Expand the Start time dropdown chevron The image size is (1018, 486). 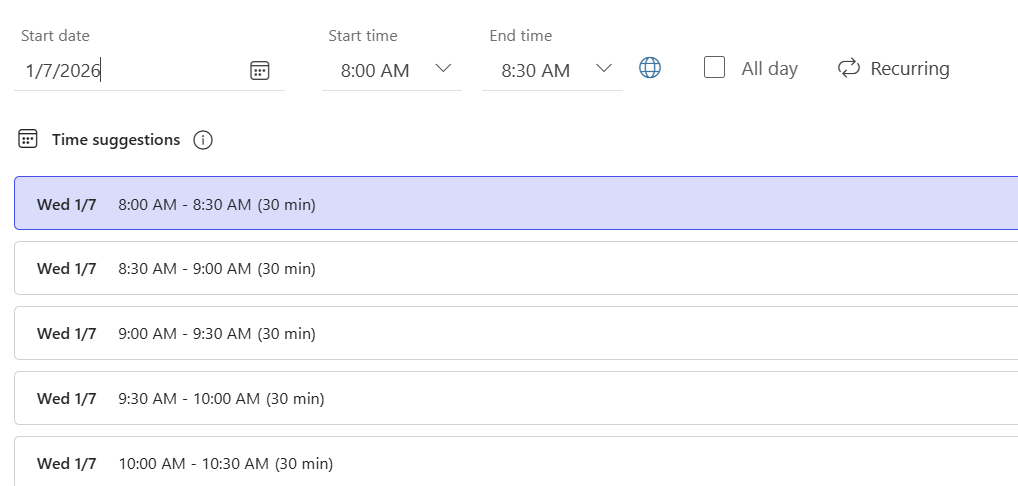pos(443,69)
